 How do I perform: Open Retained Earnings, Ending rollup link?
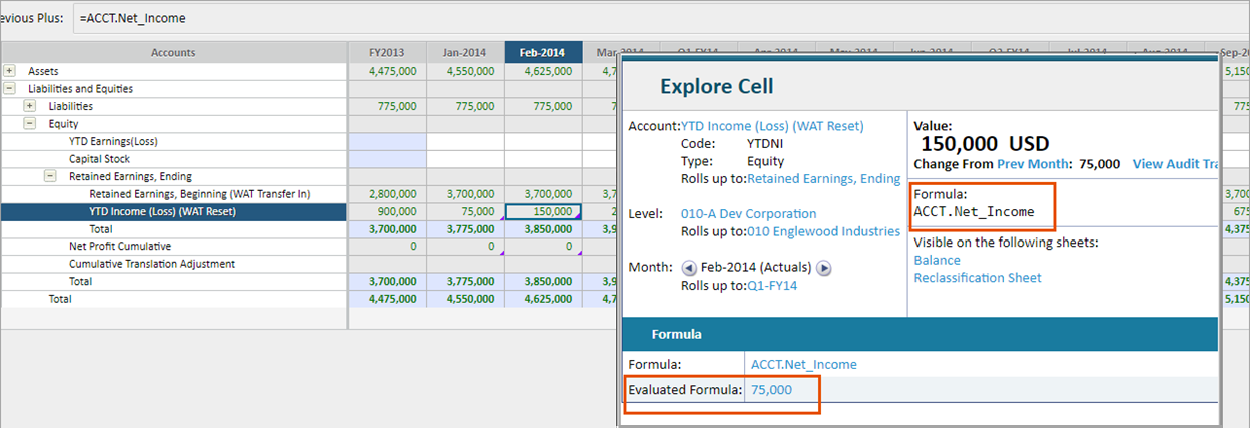point(824,179)
